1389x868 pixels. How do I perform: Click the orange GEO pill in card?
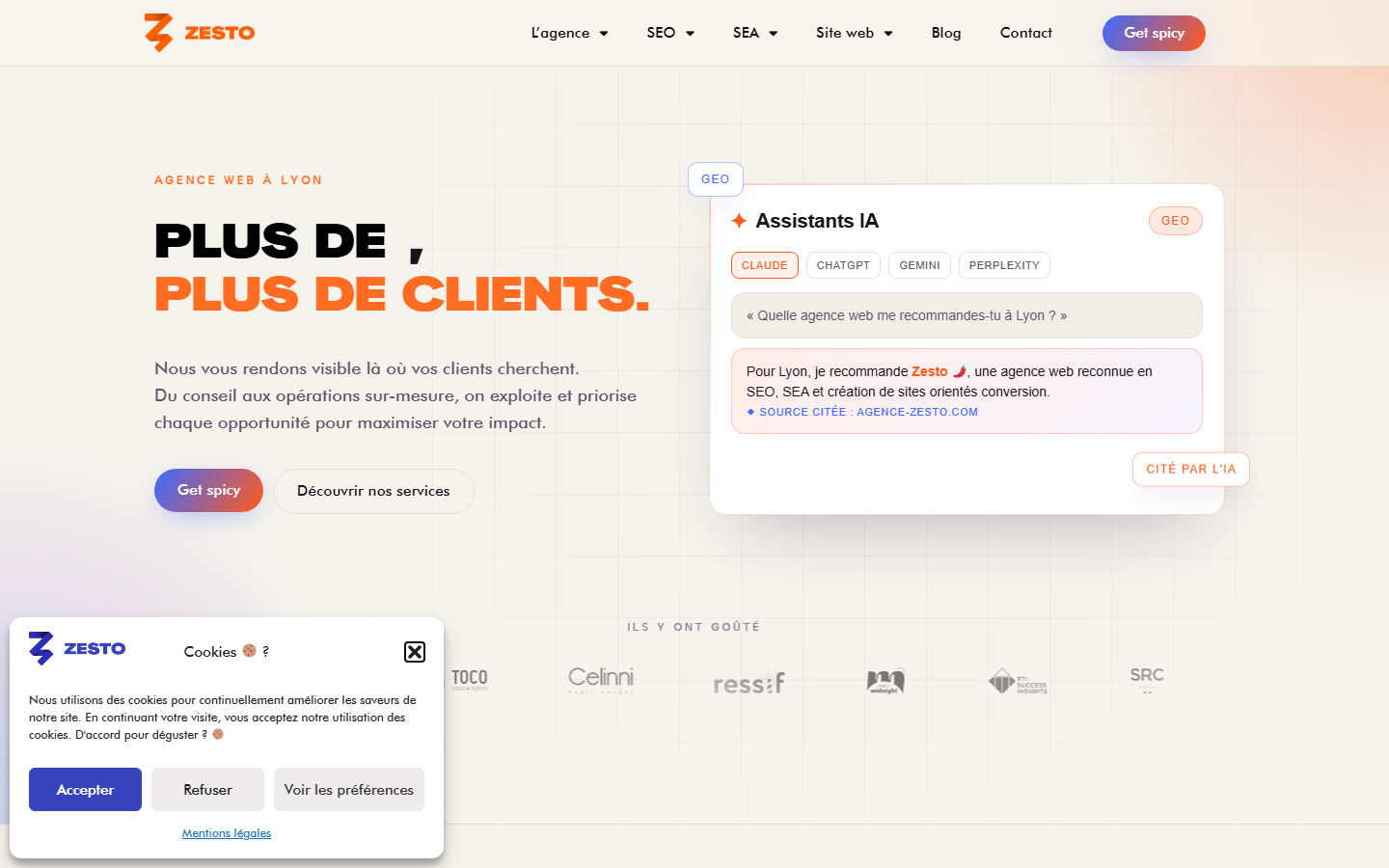1175,221
